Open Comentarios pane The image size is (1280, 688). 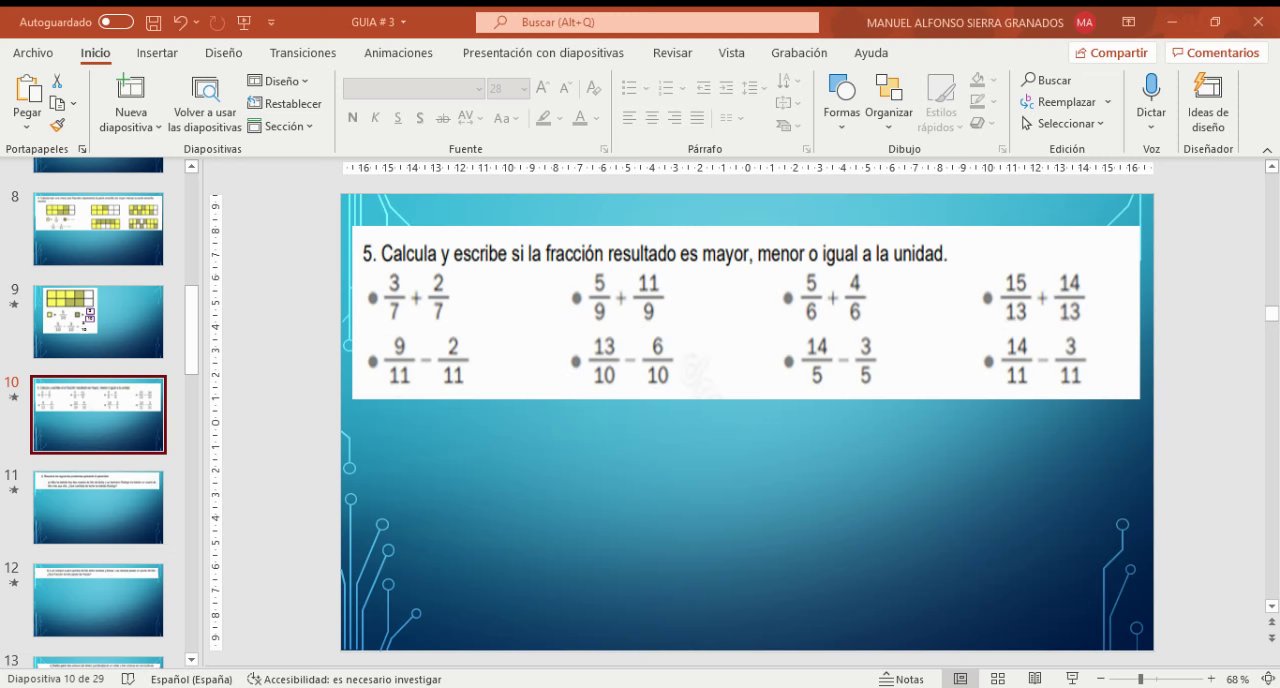coord(1215,53)
